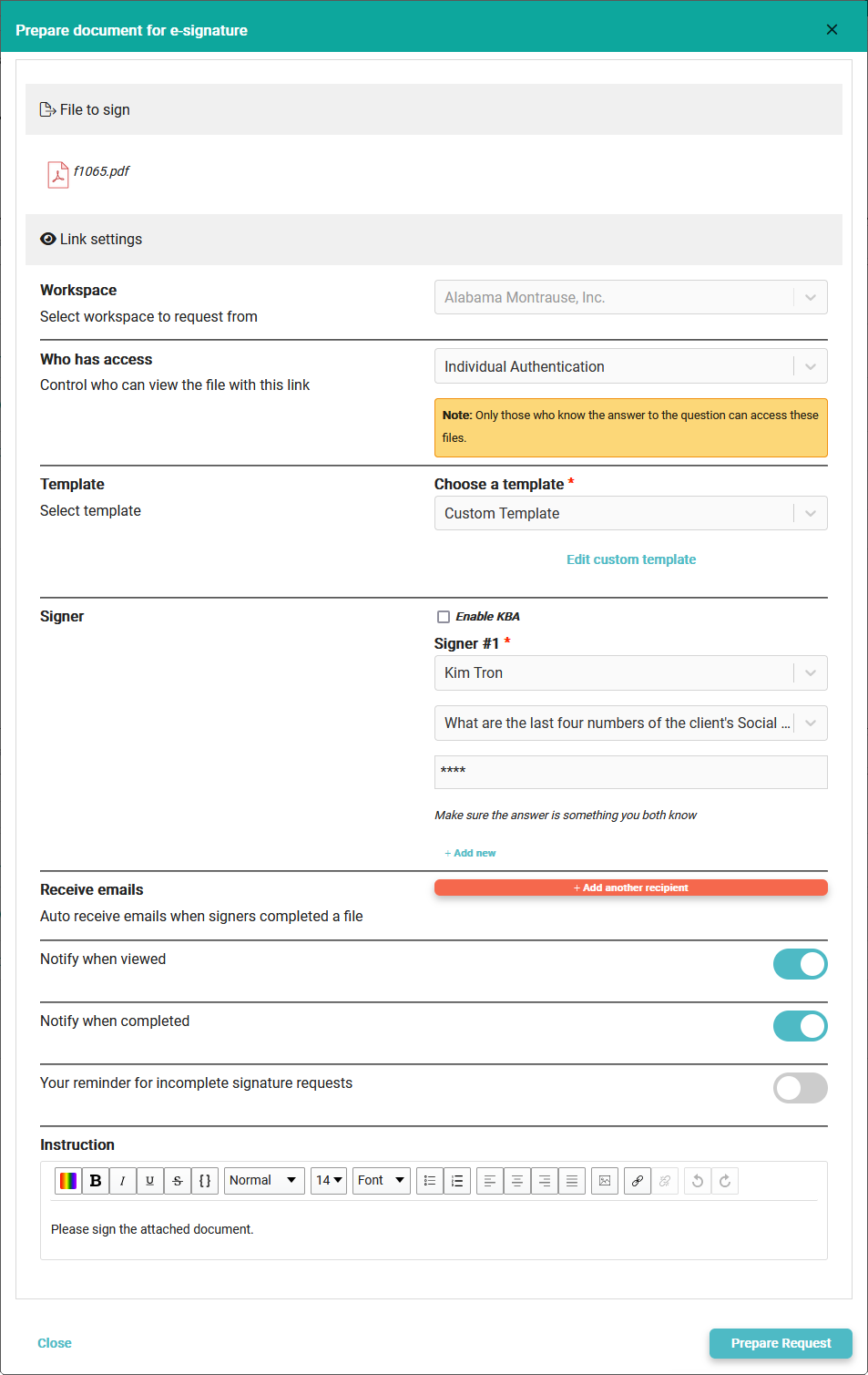Screen dimensions: 868x1375
Task: Insert a bulleted list in the instruction
Action: [430, 1181]
